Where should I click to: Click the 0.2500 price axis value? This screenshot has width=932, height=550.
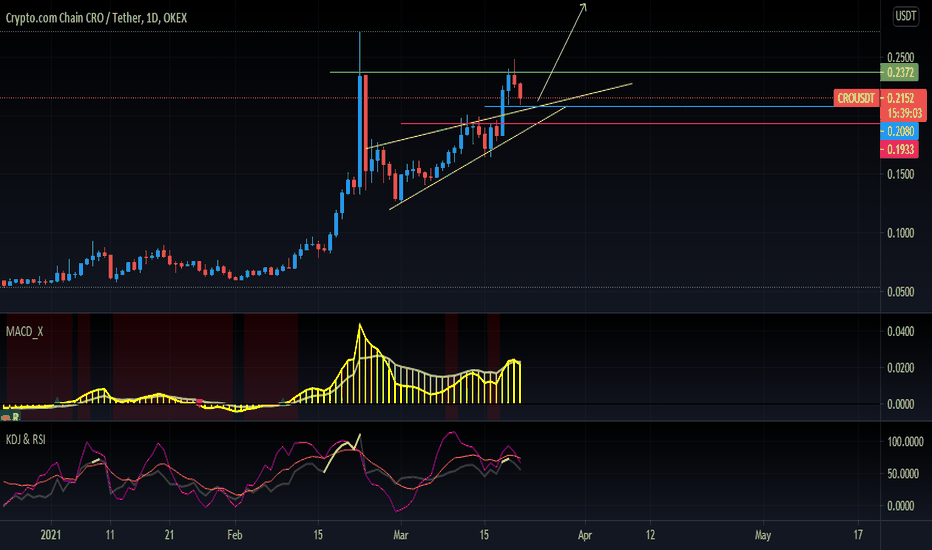coord(900,57)
